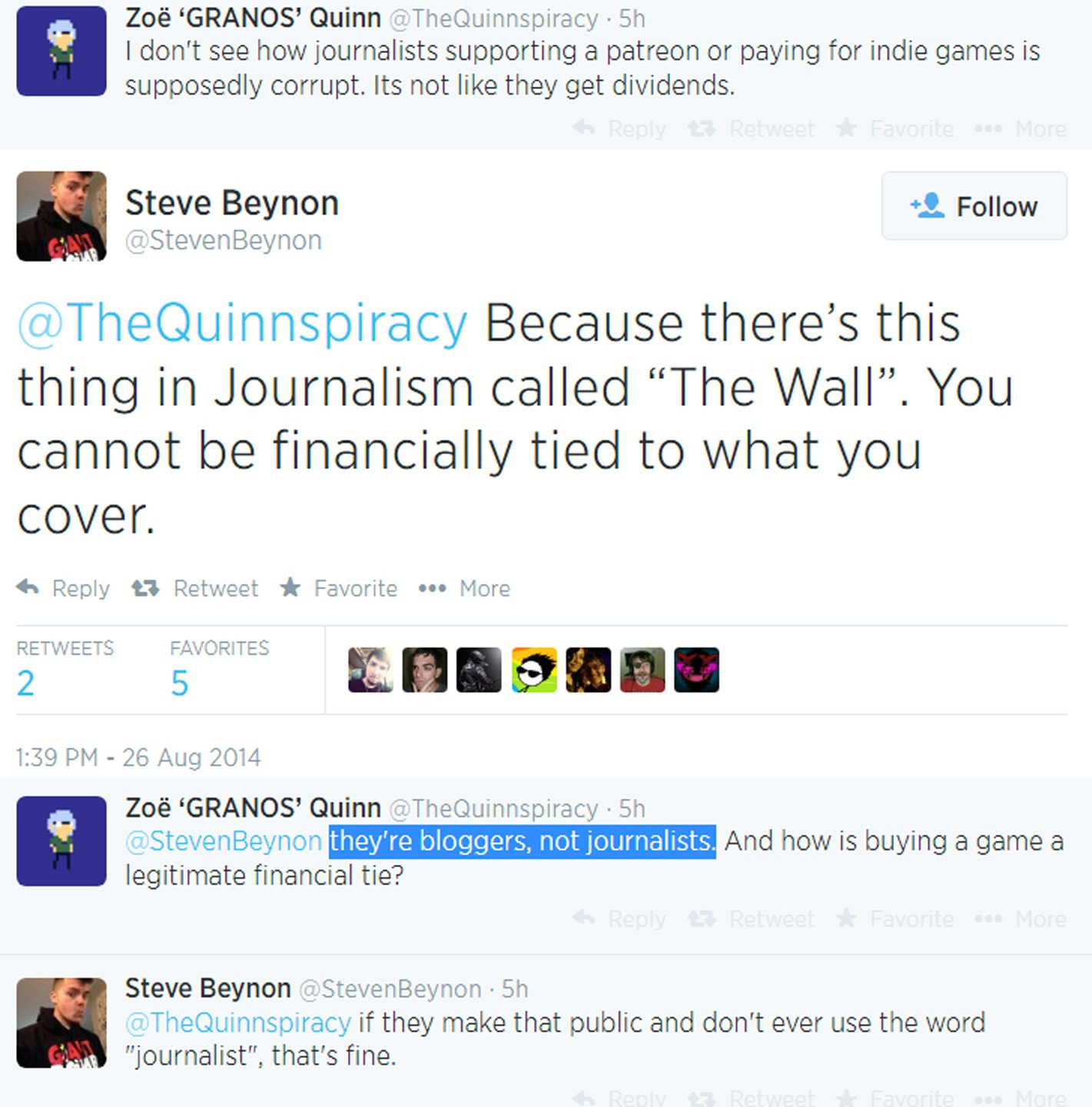The height and width of the screenshot is (1107, 1092).
Task: Follow Steve Beynon
Action: click(x=974, y=206)
